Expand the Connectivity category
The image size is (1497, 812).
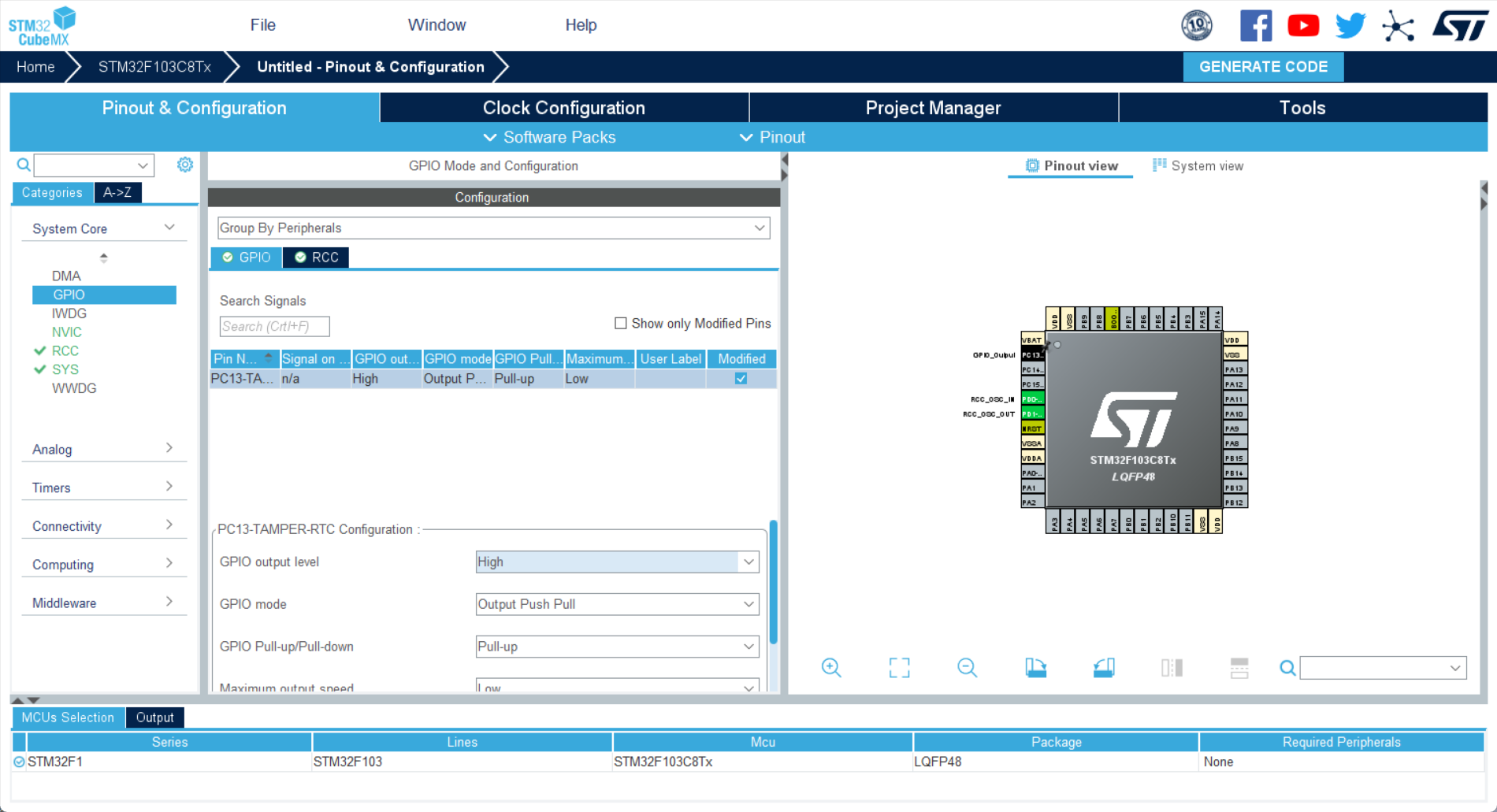(x=104, y=526)
